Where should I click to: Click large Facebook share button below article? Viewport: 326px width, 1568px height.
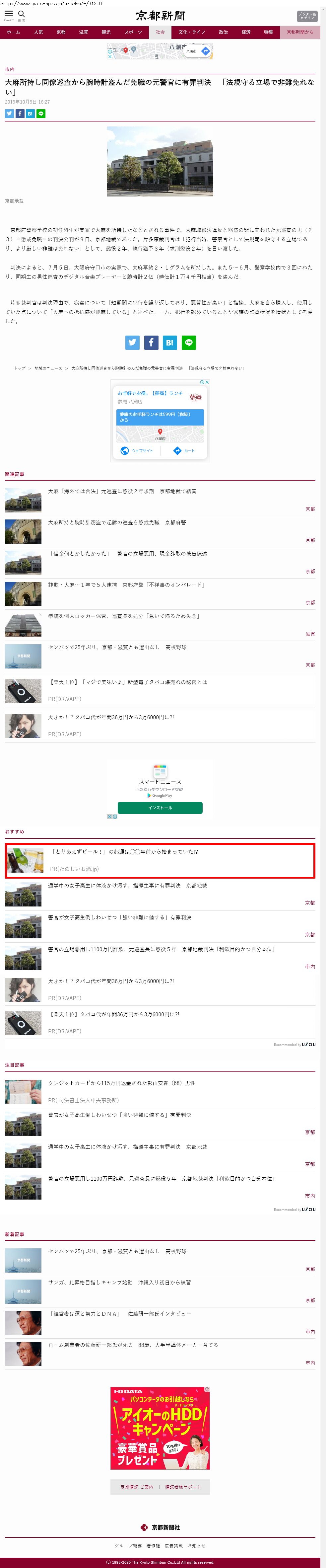pyautogui.click(x=151, y=343)
